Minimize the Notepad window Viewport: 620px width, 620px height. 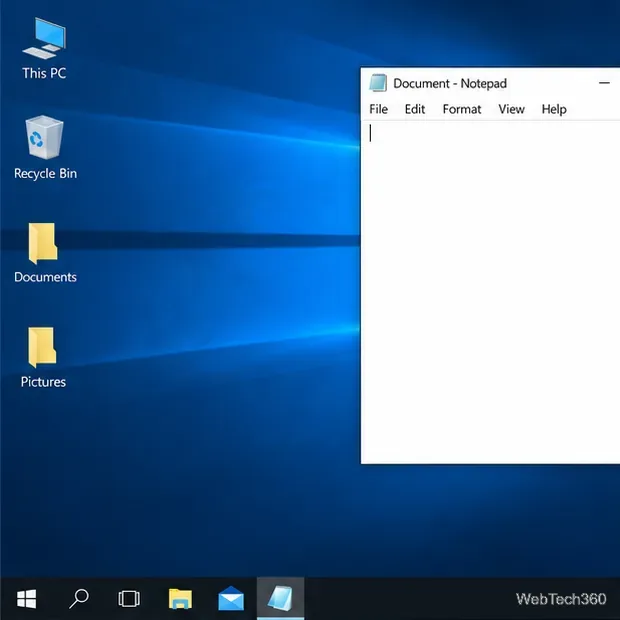click(x=604, y=83)
